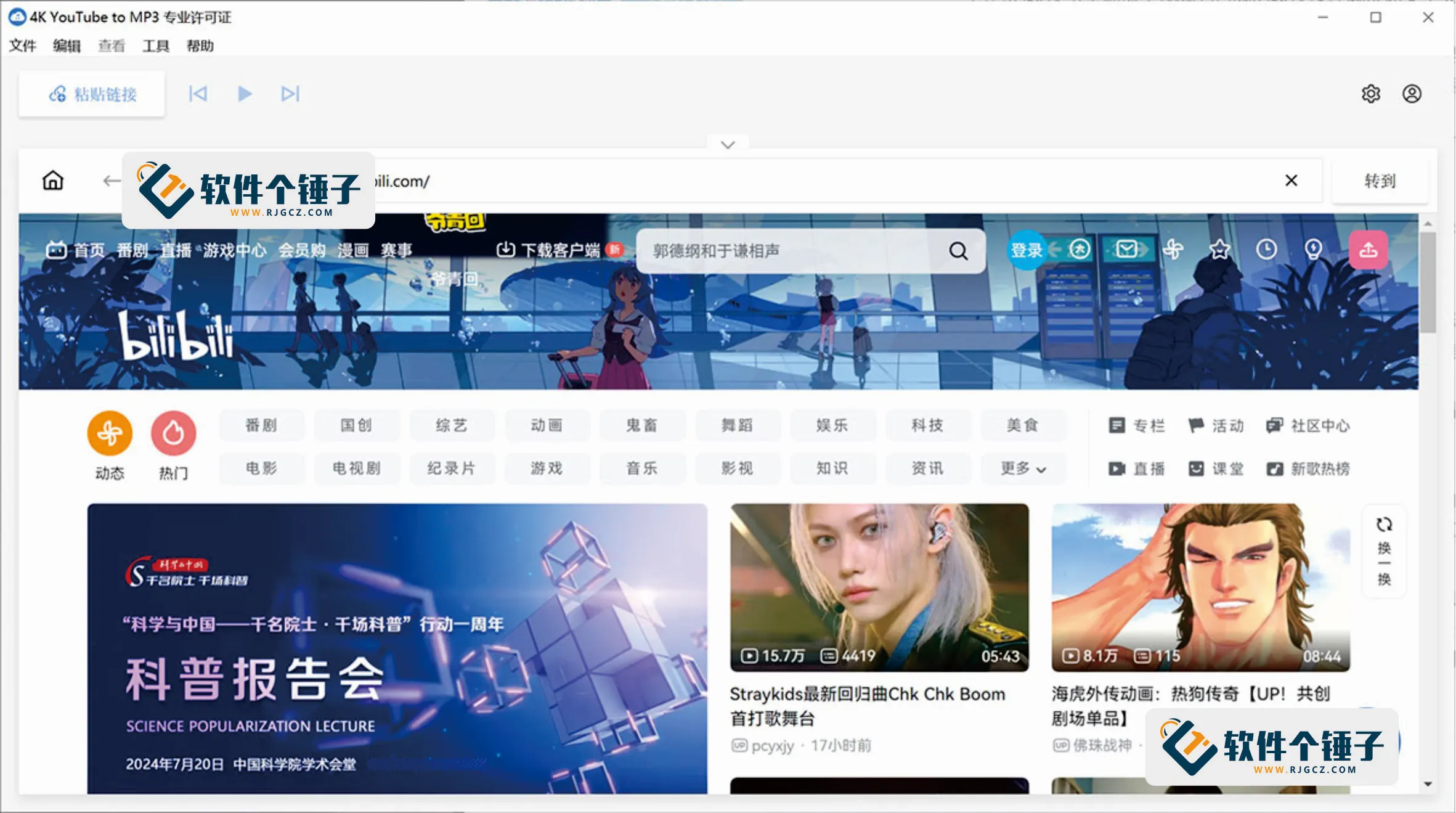
Task: Open 游戏中心 nav link
Action: pos(235,250)
